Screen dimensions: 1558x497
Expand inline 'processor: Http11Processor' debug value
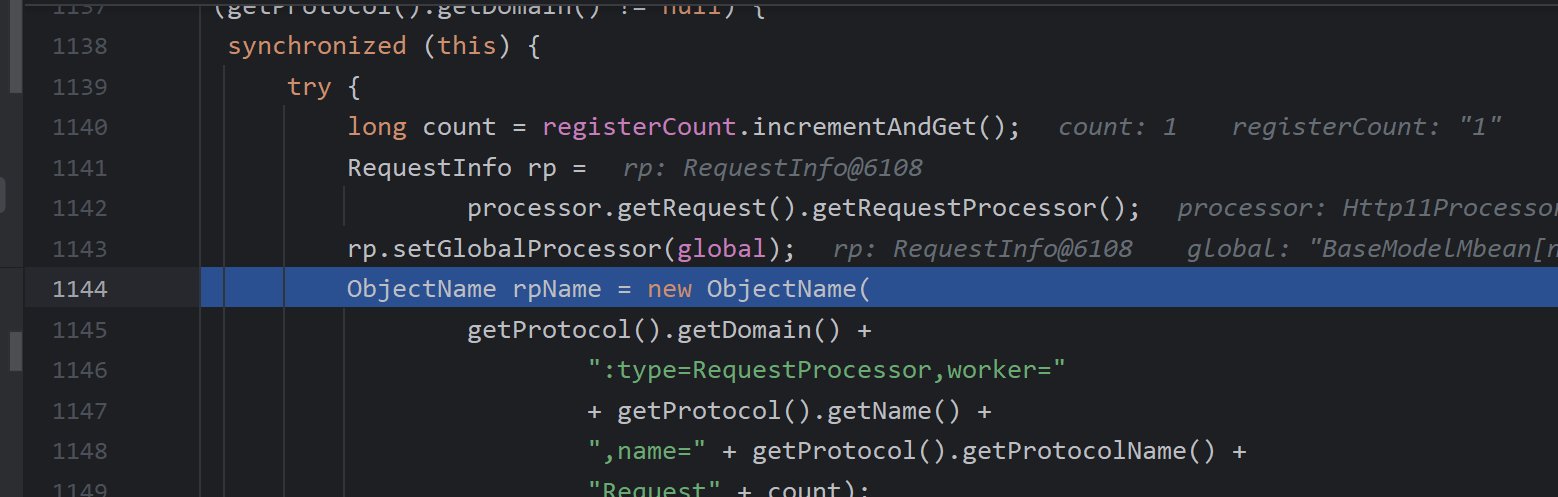click(1366, 208)
